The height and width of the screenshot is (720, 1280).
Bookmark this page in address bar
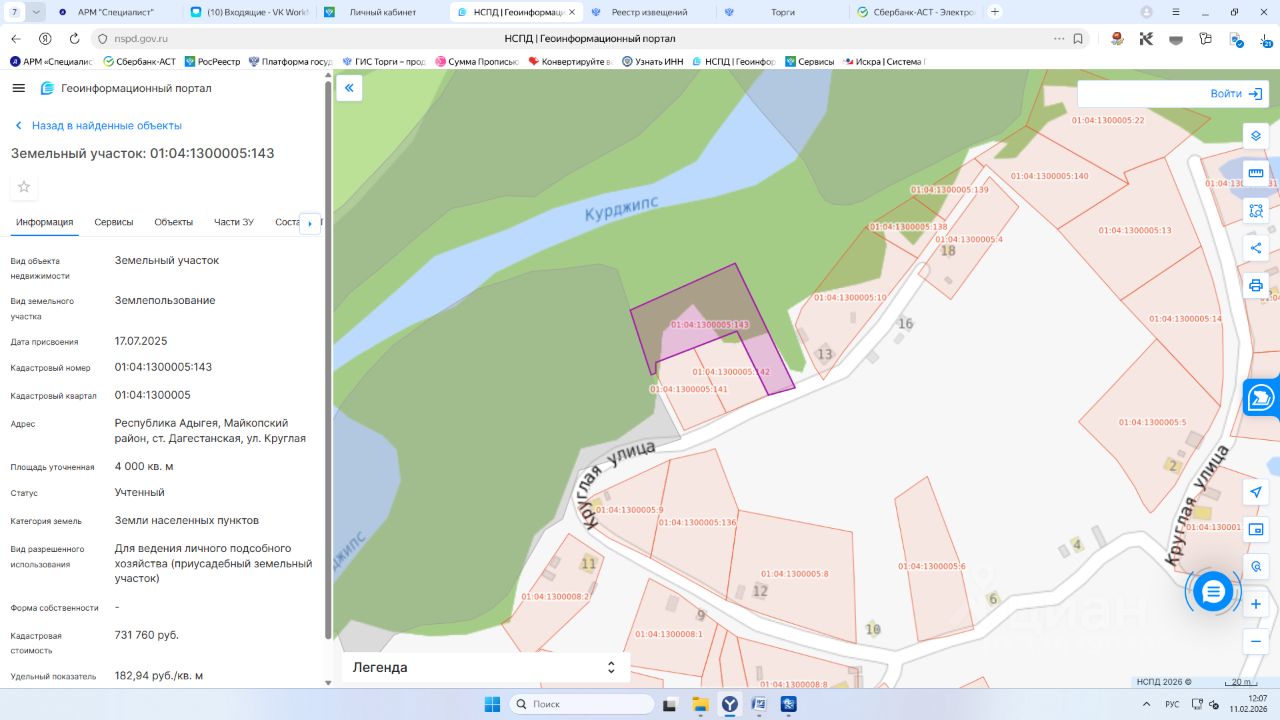(x=1078, y=38)
